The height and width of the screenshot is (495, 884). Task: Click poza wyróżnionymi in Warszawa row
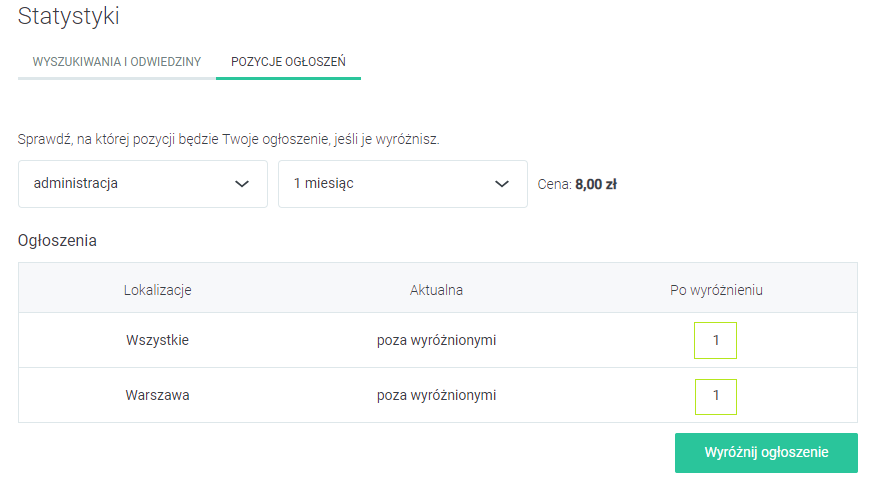436,395
